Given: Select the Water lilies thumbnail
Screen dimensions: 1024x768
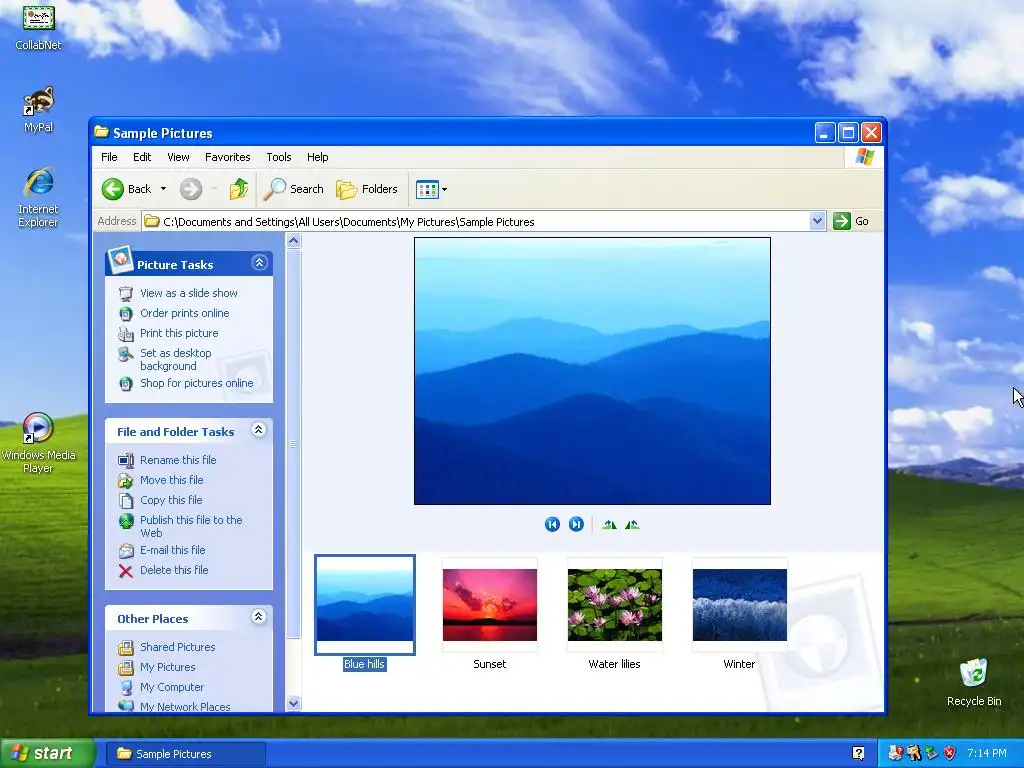Looking at the screenshot, I should (615, 605).
